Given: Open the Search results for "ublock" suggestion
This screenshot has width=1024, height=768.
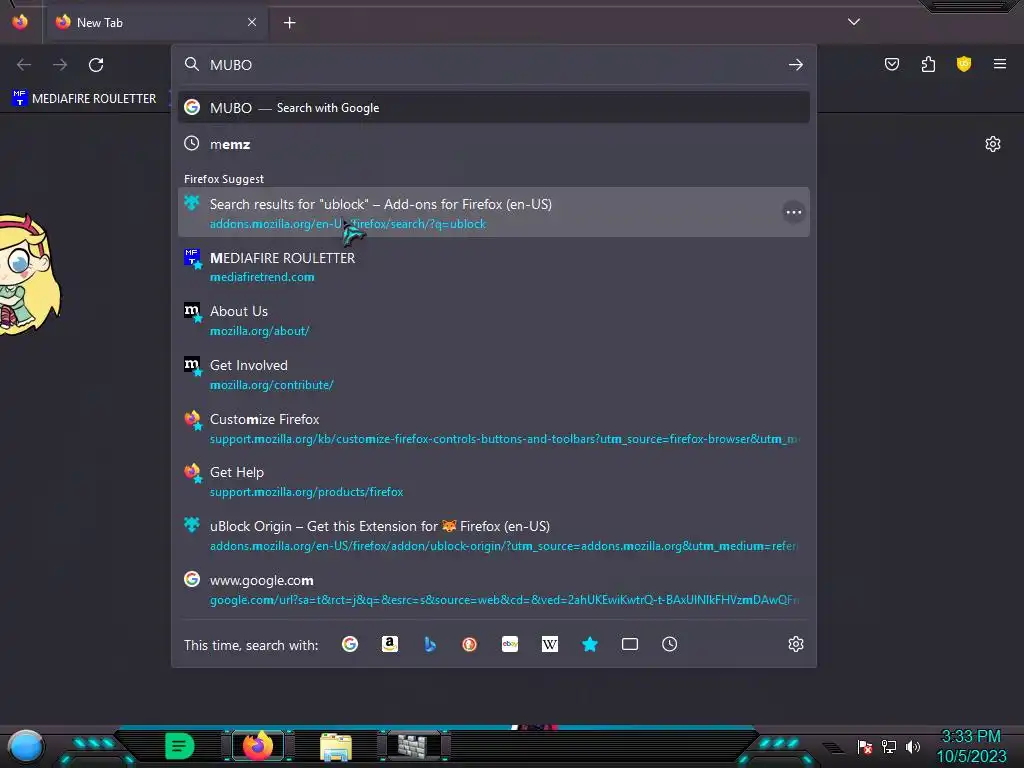Looking at the screenshot, I should coord(494,213).
